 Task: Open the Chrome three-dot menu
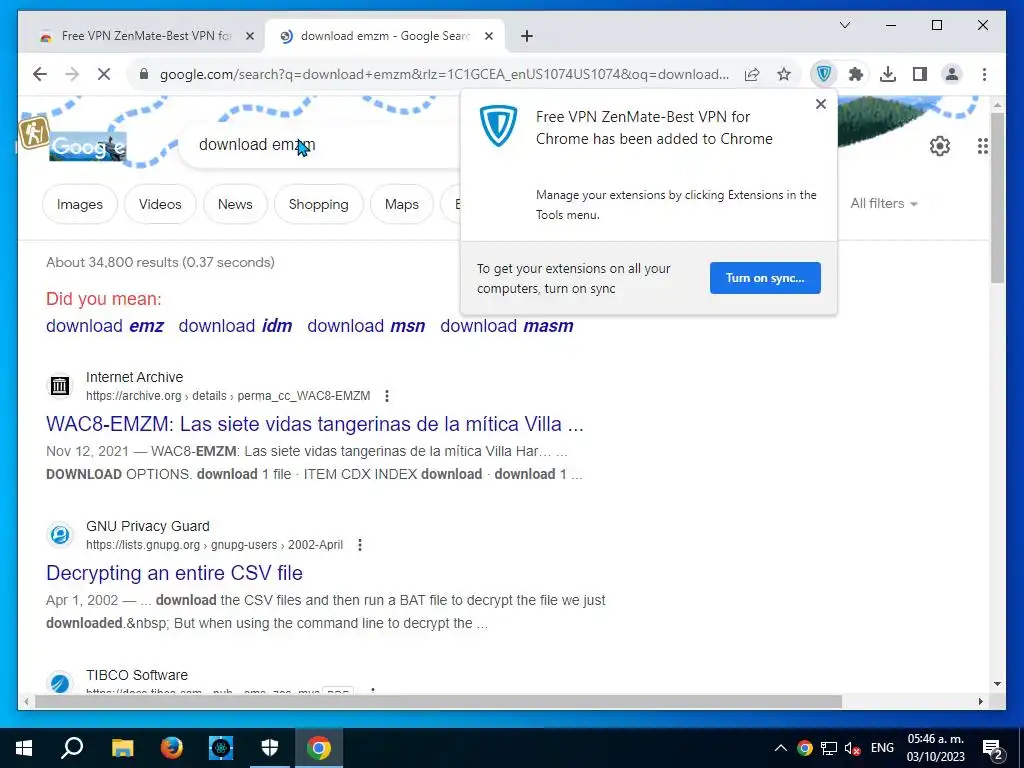(x=984, y=74)
